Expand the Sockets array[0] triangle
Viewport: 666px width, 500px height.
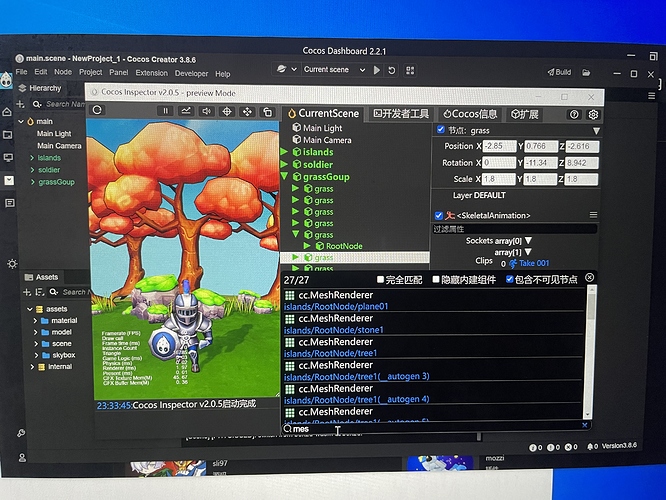click(x=528, y=240)
